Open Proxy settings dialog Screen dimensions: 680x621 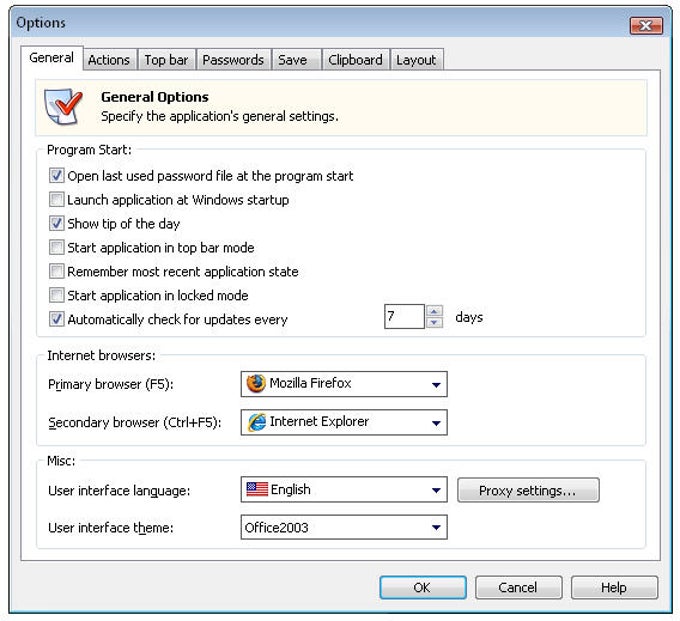coord(528,491)
